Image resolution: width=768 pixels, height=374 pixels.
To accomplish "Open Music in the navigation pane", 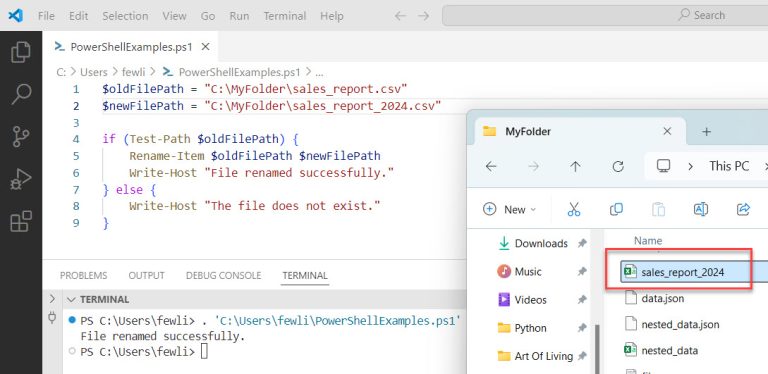I will pos(528,272).
